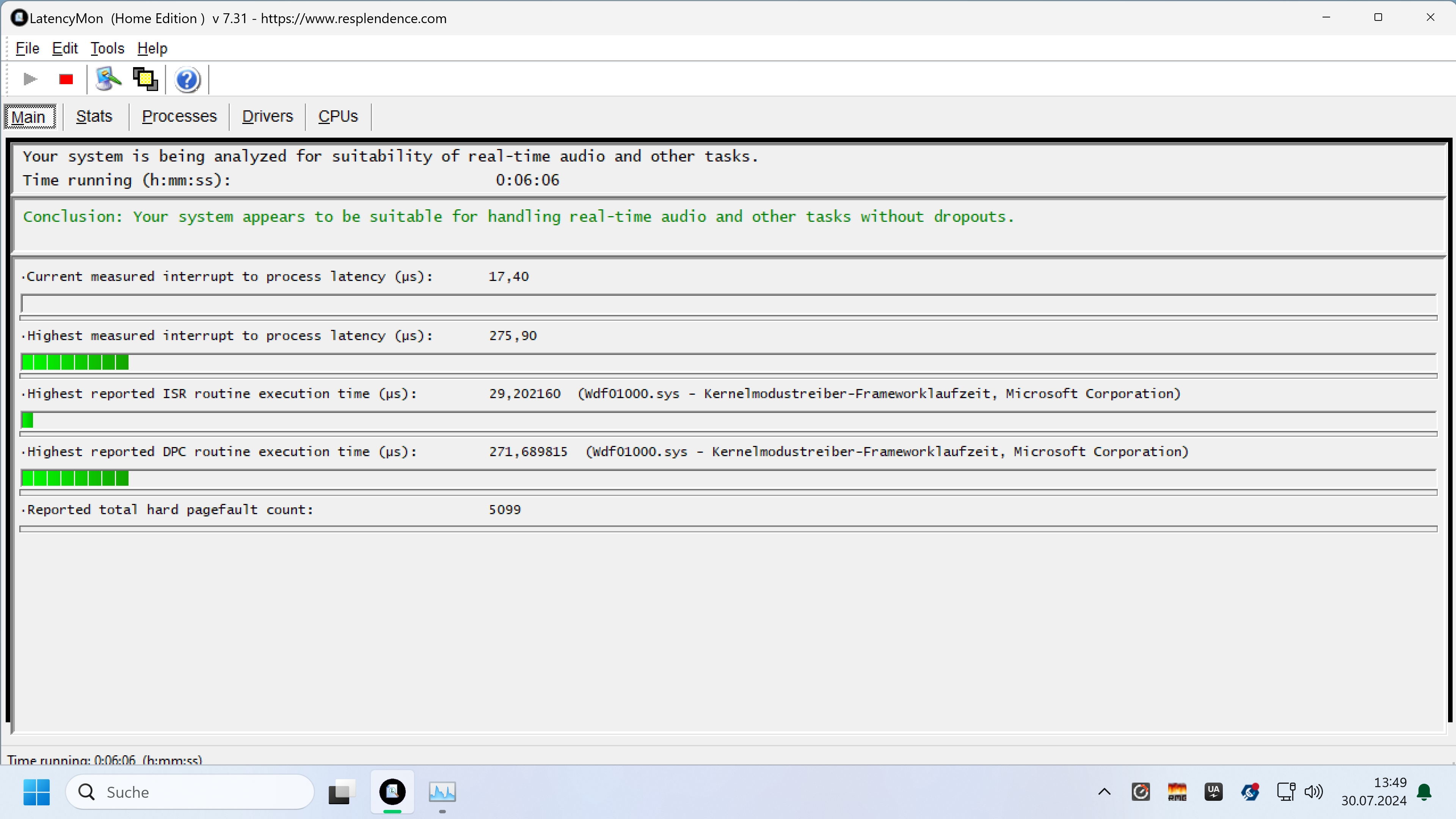Click the ISR row's "Wdf01000.sys" driver text
1456x819 pixels.
tap(632, 394)
